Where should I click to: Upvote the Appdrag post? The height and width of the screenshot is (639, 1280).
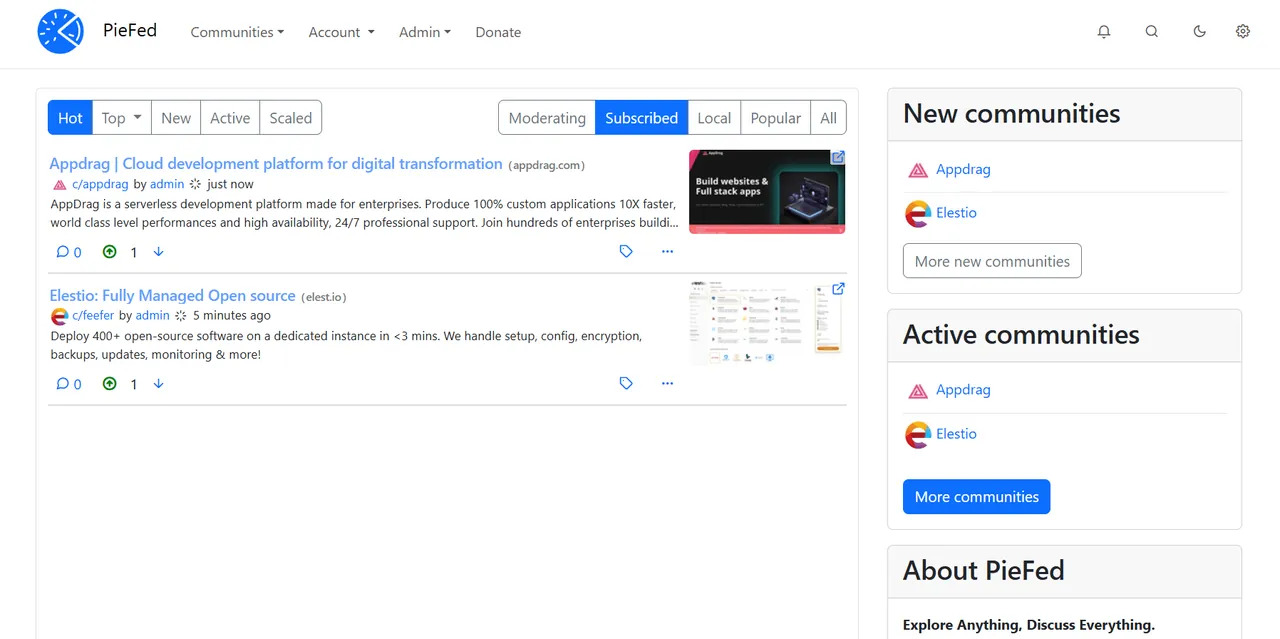[110, 252]
